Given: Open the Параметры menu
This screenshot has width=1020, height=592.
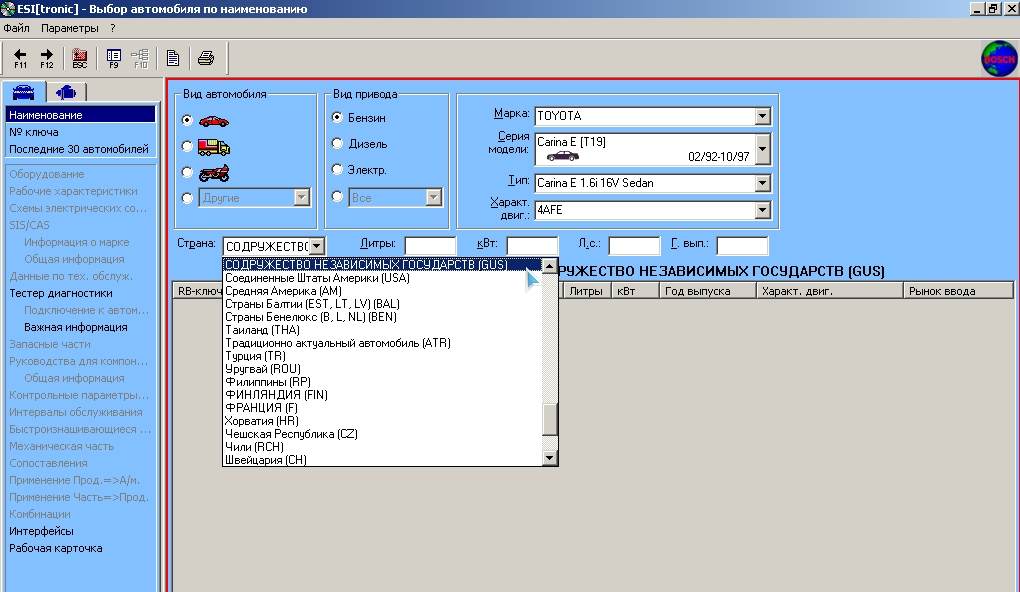Looking at the screenshot, I should click(70, 28).
